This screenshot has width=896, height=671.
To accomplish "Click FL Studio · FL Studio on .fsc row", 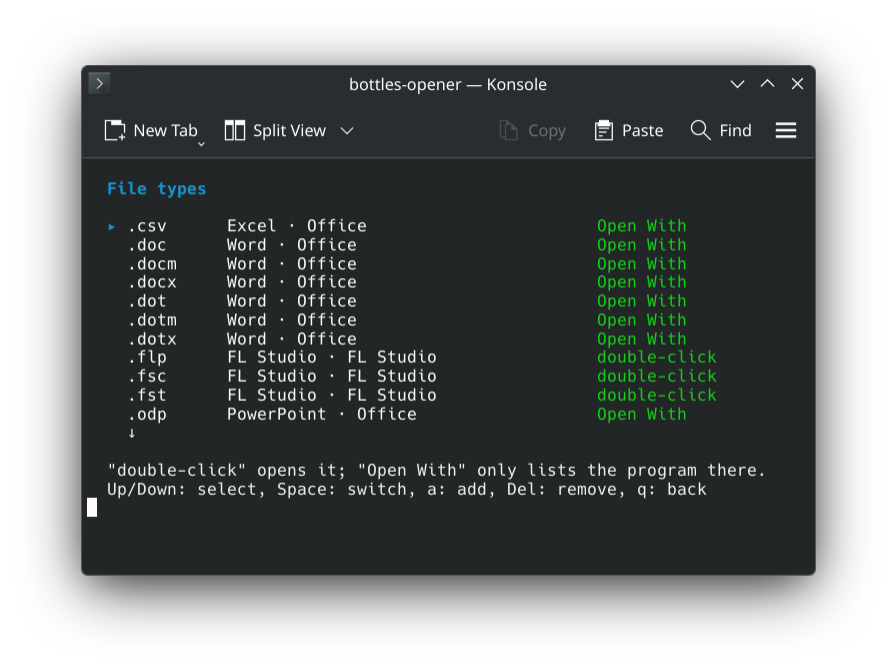I will tap(331, 376).
